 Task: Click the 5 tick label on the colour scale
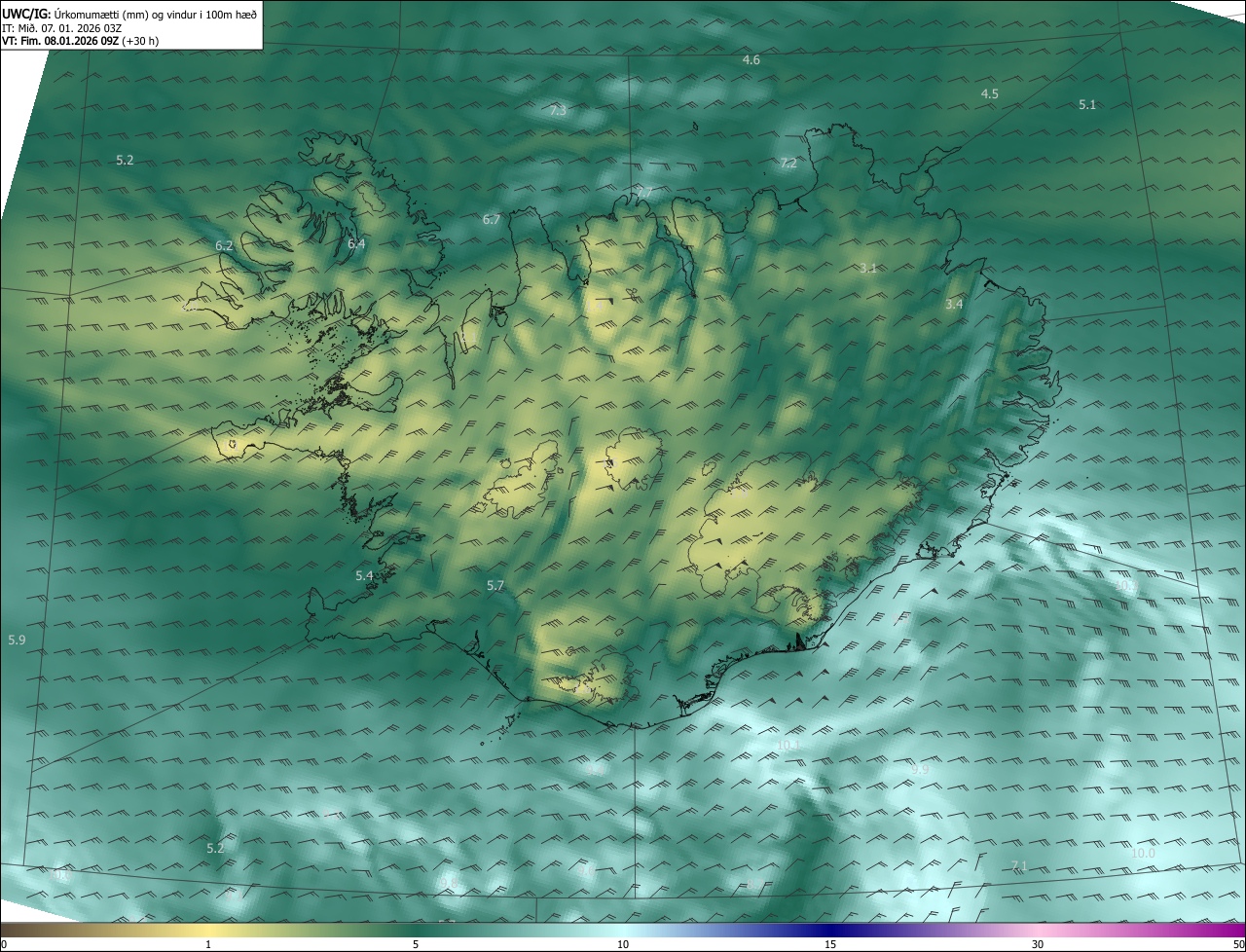(x=416, y=945)
